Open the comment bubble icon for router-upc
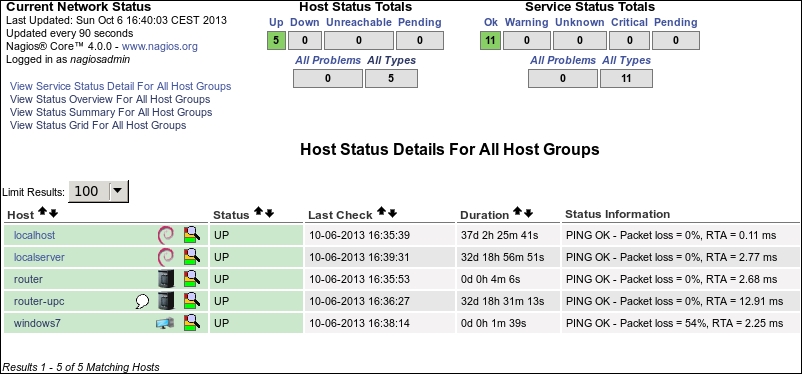The width and height of the screenshot is (802, 374). [142, 302]
